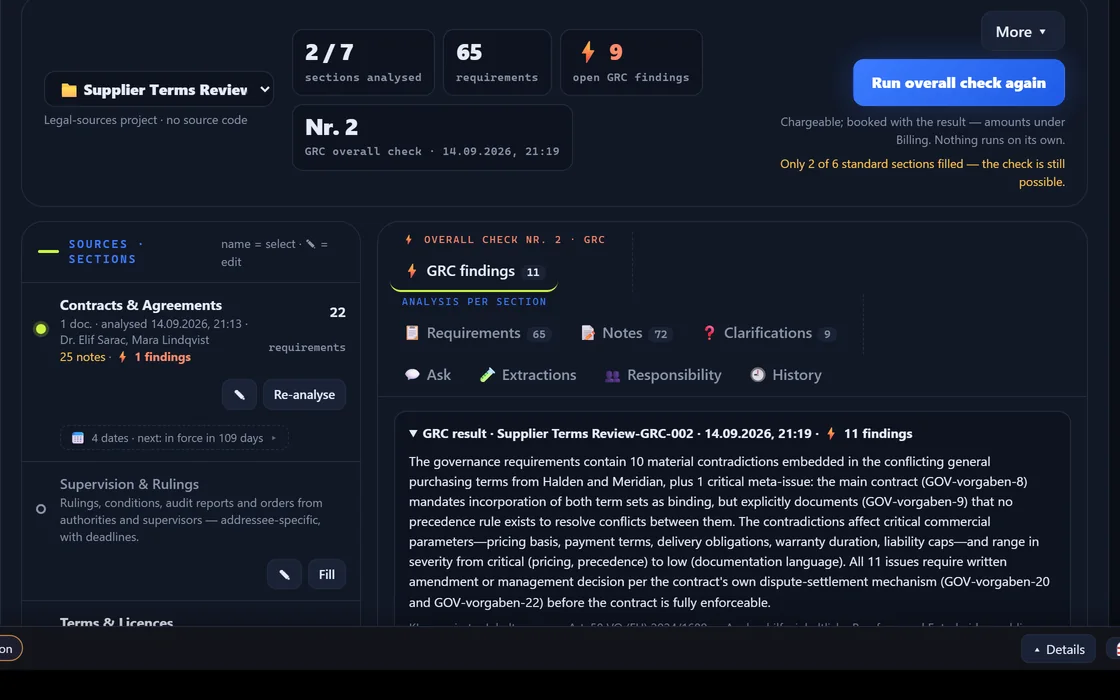
Task: Click the Extractions tab icon
Action: (x=487, y=375)
